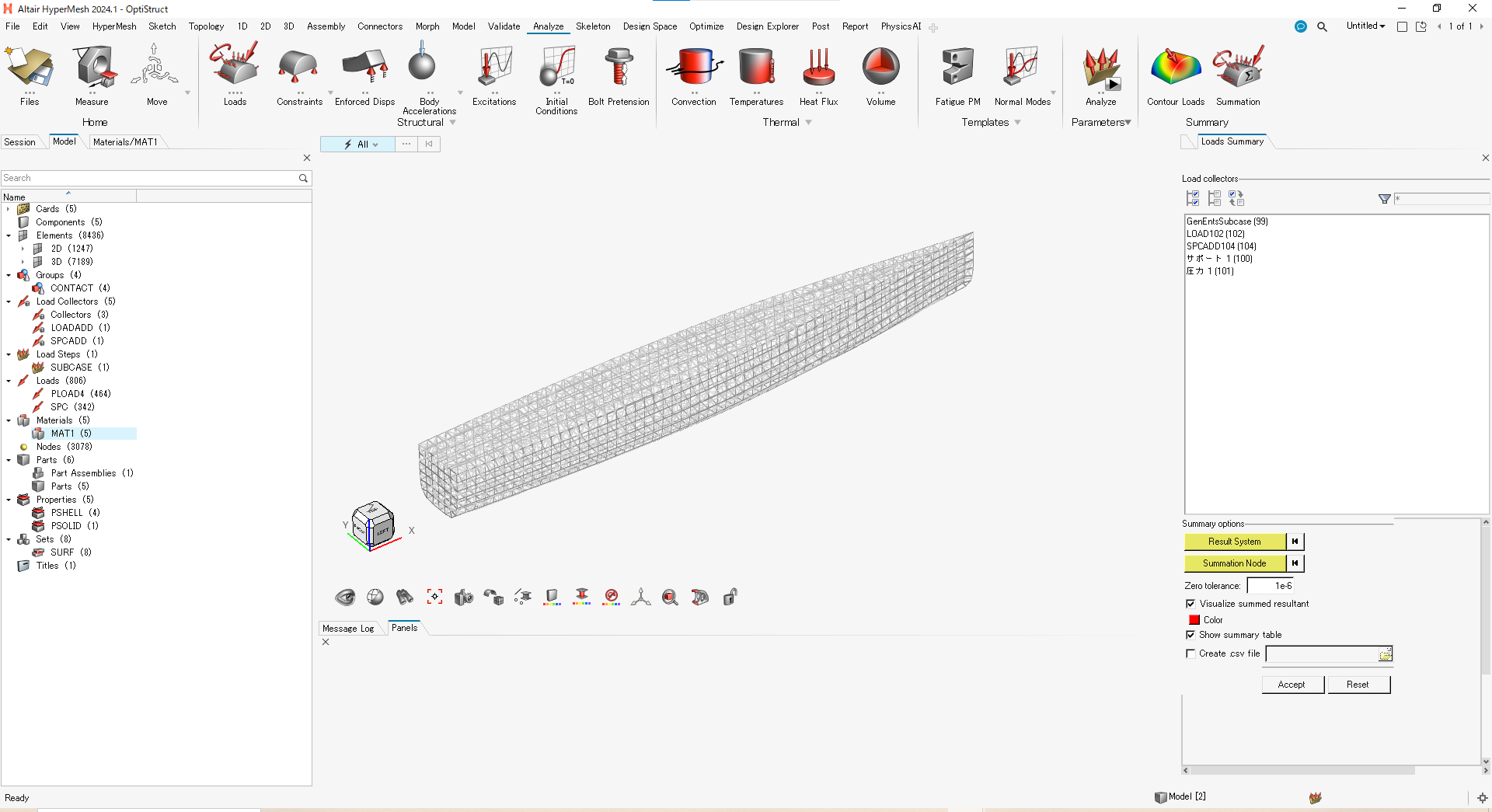This screenshot has height=812, width=1492.
Task: Toggle Show summary table checkbox
Action: tap(1190, 635)
